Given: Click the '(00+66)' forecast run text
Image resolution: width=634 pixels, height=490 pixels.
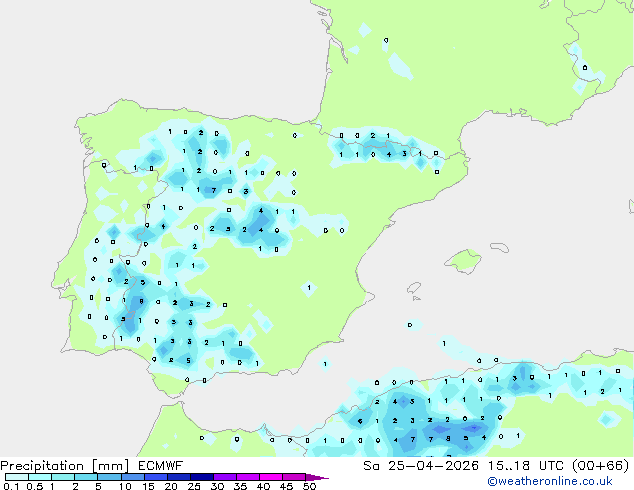Looking at the screenshot, I should 600,466.
